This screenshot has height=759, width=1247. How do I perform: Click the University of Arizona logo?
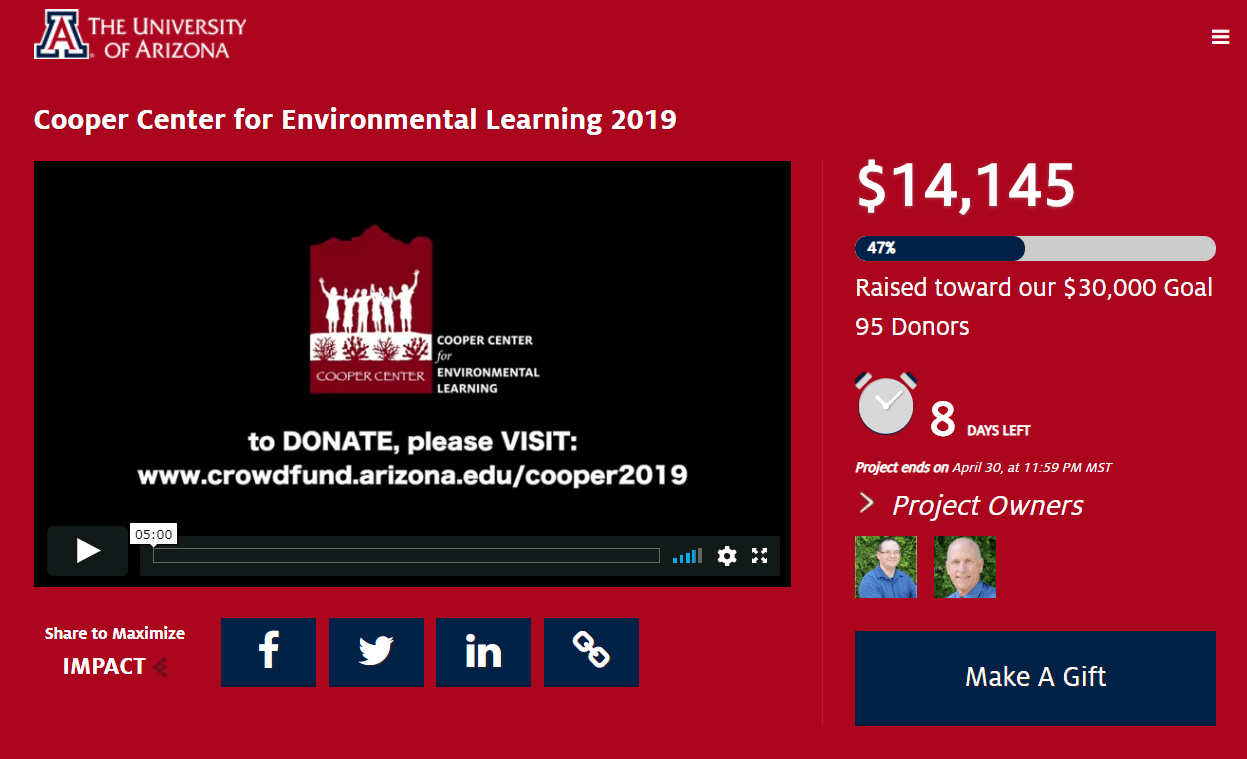140,35
